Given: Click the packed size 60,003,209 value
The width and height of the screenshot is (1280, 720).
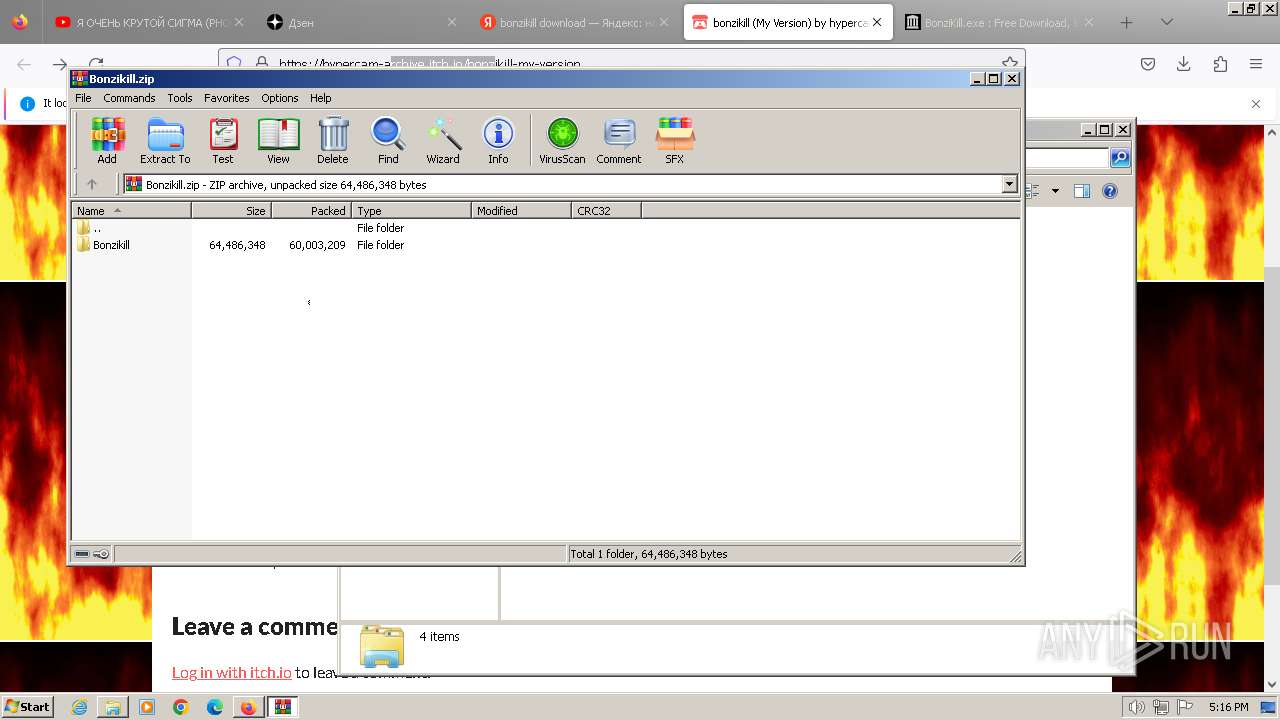Looking at the screenshot, I should [317, 245].
